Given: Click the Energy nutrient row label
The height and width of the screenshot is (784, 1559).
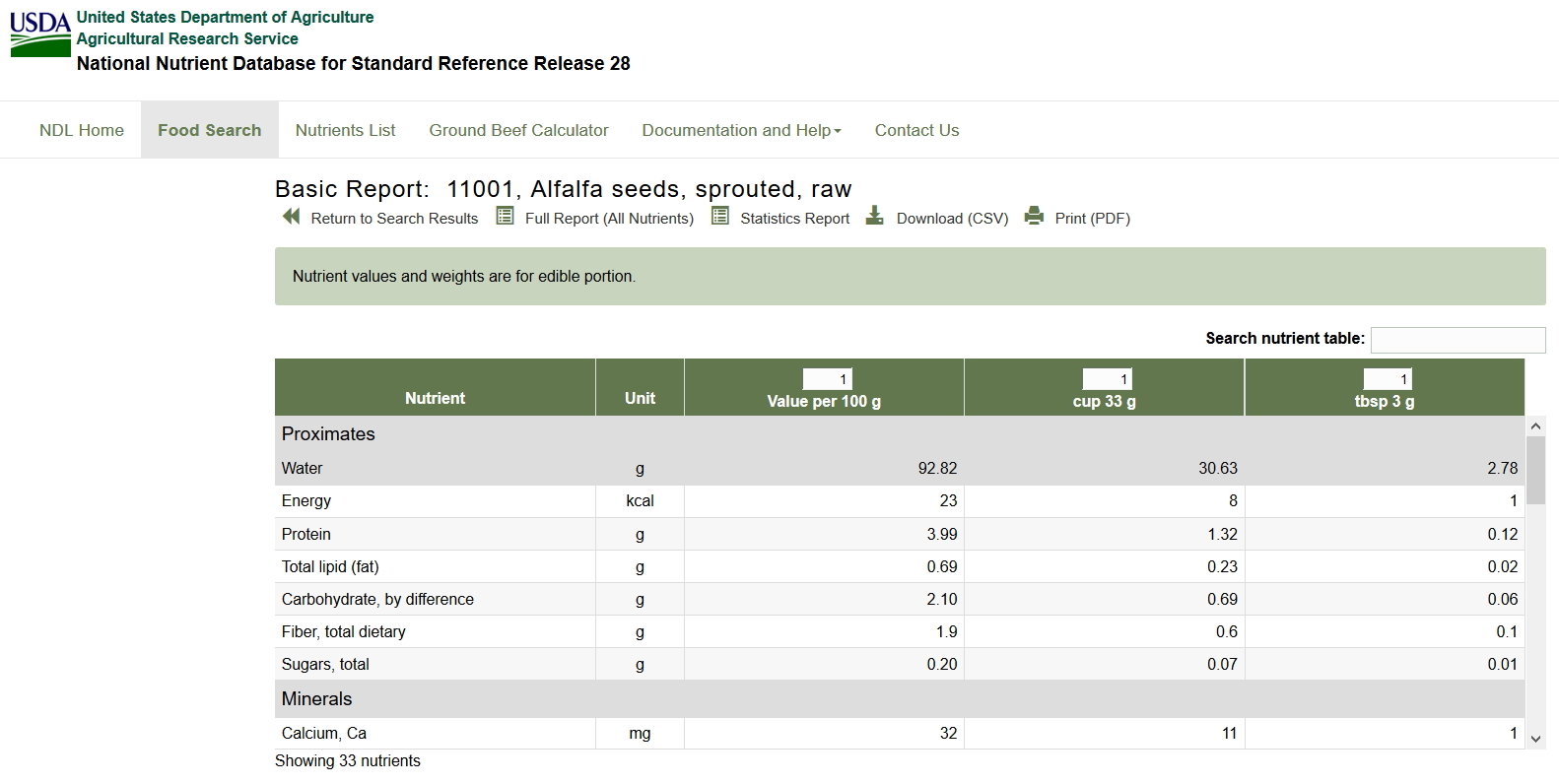Looking at the screenshot, I should (306, 500).
